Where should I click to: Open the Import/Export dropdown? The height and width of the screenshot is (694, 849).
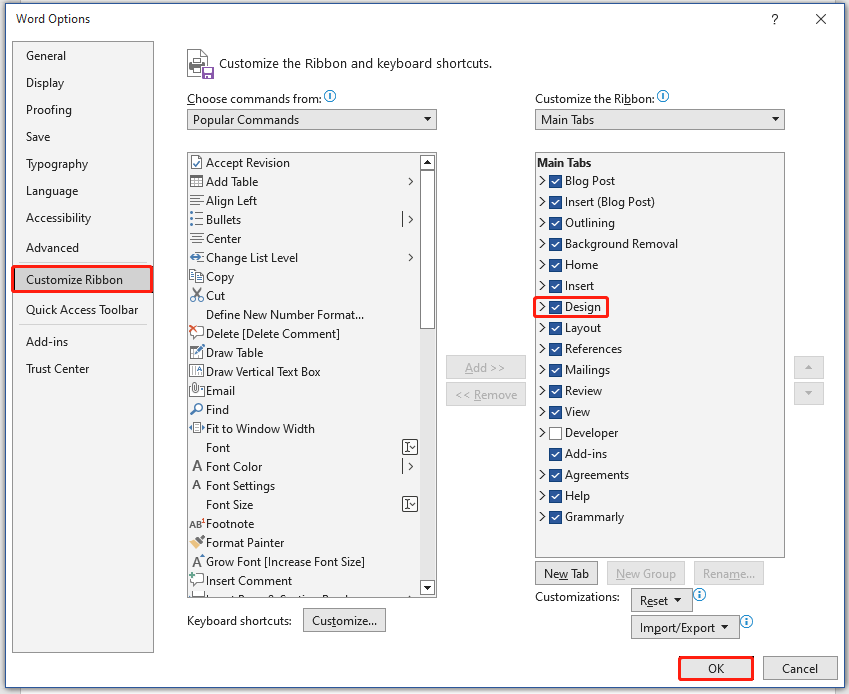coord(684,627)
